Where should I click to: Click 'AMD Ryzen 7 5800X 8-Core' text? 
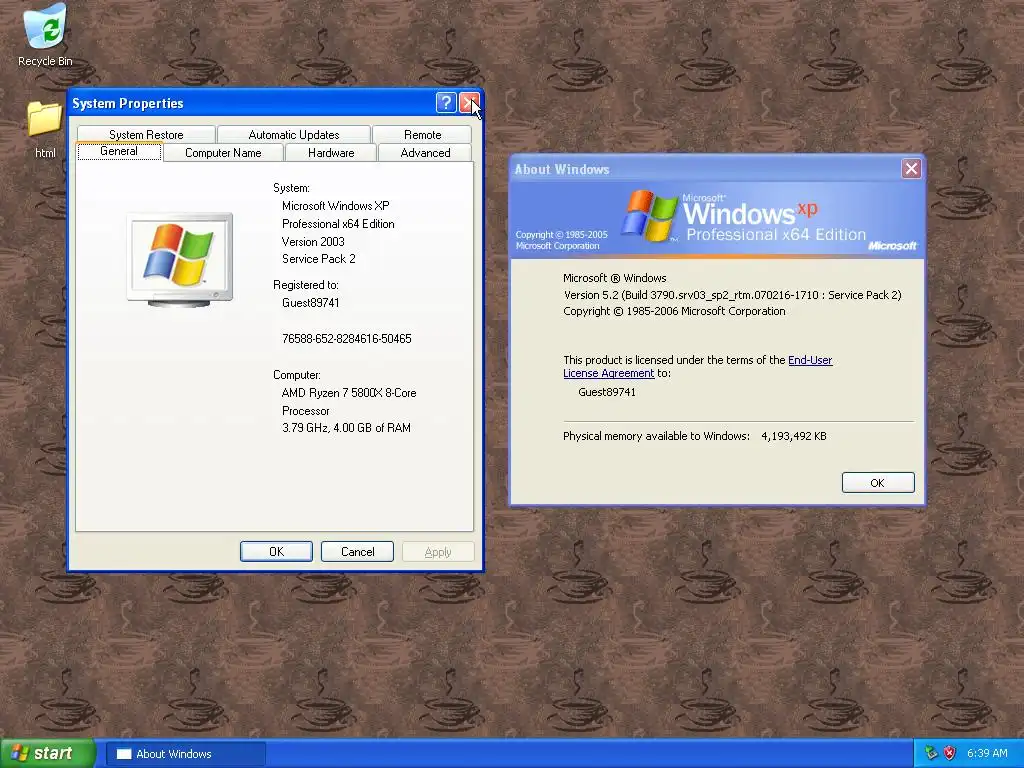349,392
